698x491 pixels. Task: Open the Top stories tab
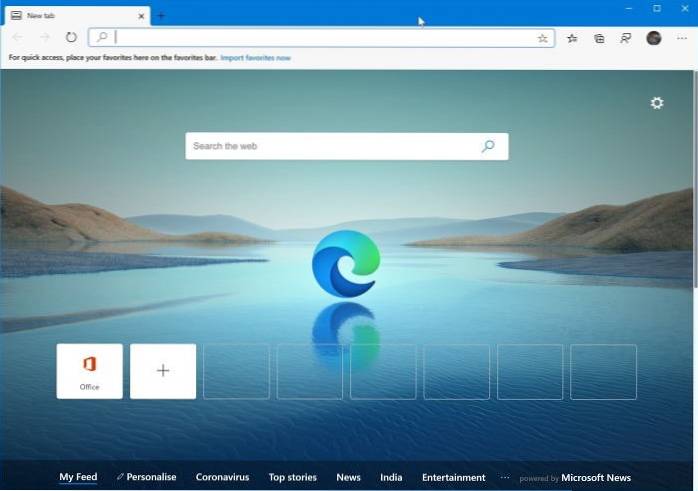(292, 477)
